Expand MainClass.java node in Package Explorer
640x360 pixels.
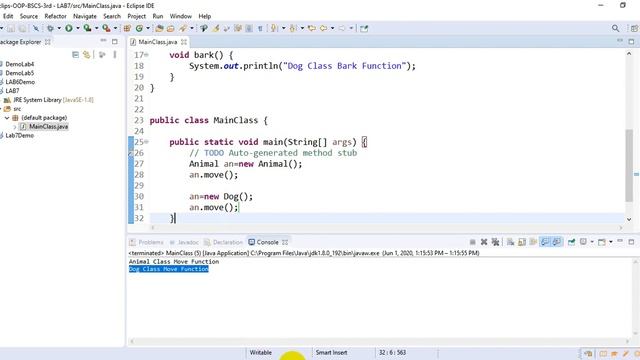tap(15, 127)
